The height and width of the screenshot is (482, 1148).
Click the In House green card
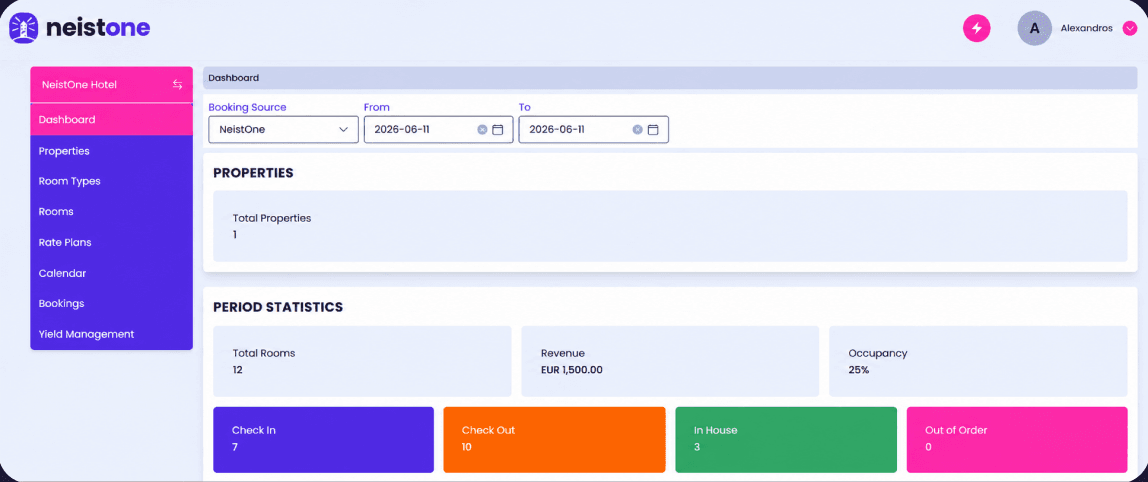coord(786,440)
